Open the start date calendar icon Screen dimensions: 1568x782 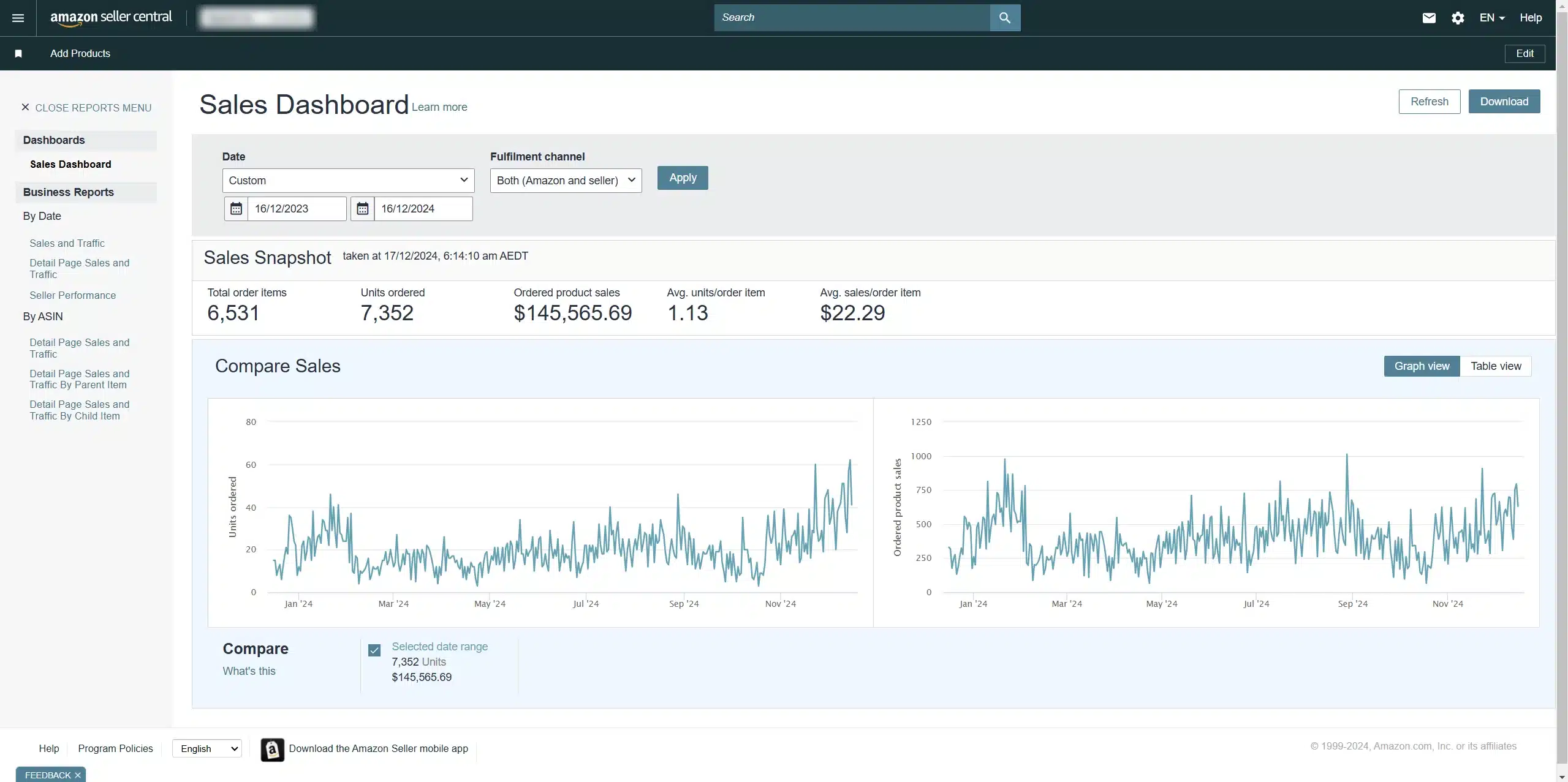point(236,209)
